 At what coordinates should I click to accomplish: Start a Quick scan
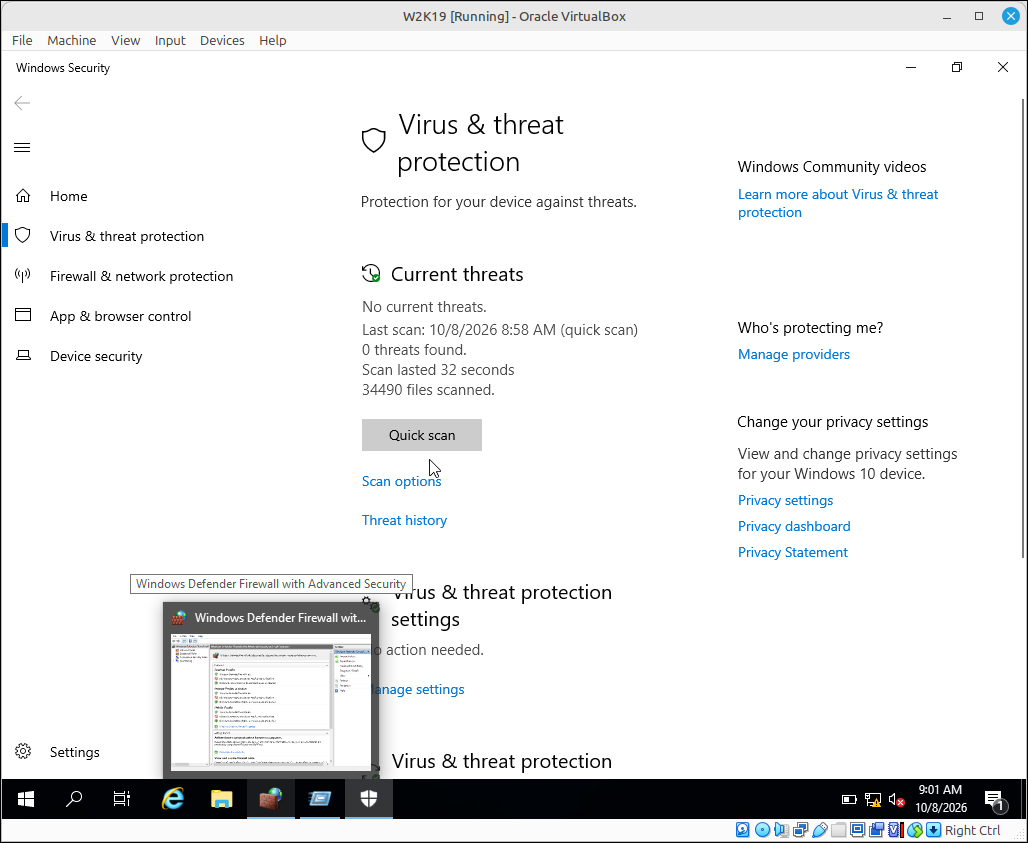(422, 435)
